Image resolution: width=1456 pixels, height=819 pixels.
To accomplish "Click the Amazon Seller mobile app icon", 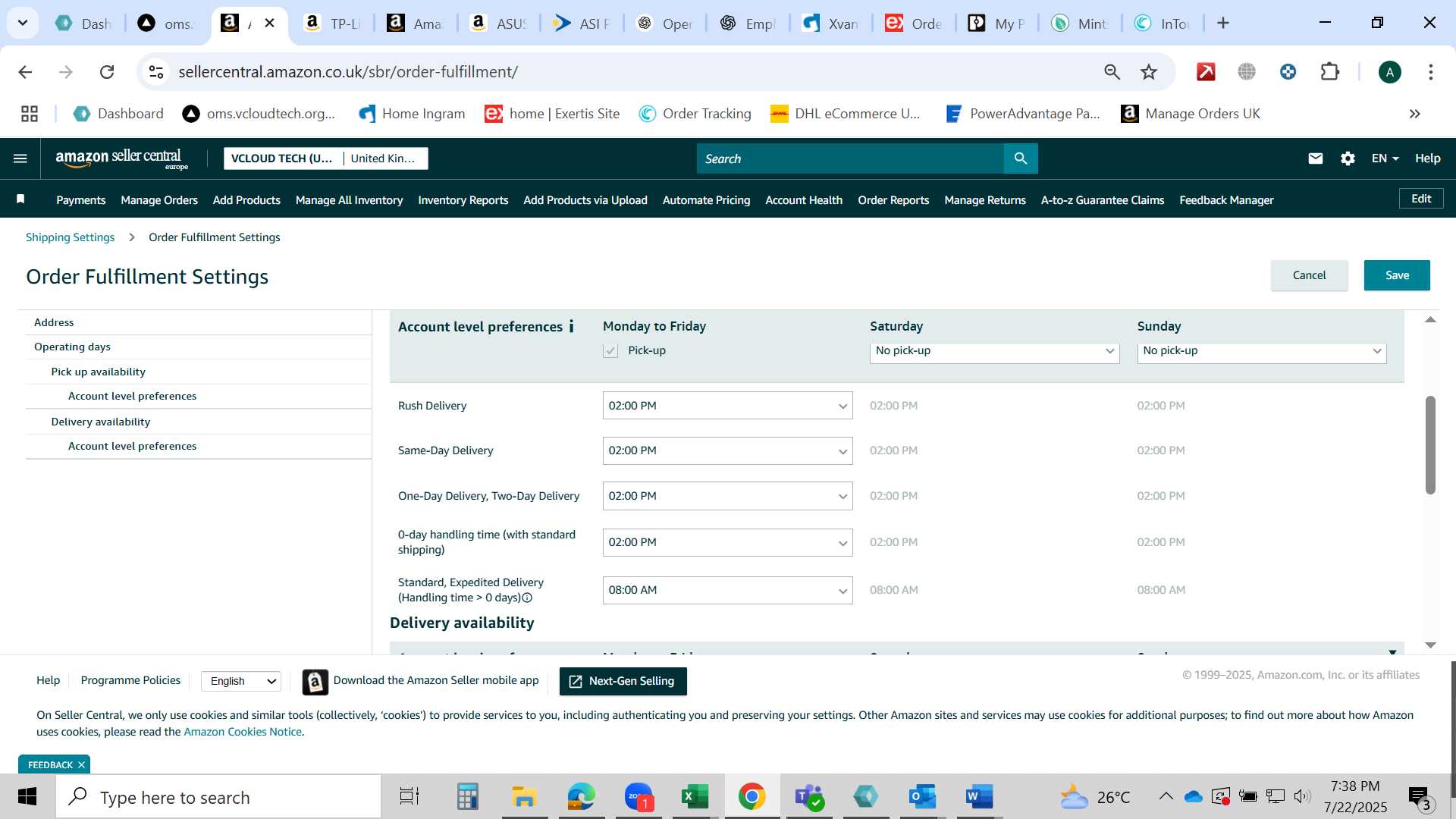I will pyautogui.click(x=315, y=682).
